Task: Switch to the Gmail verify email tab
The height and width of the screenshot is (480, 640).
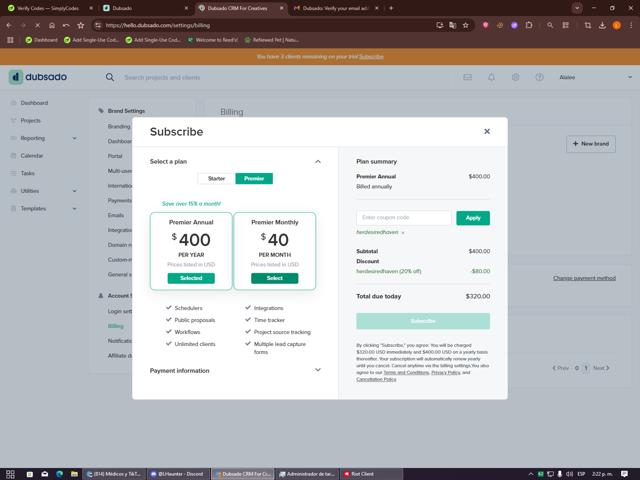Action: [x=336, y=8]
